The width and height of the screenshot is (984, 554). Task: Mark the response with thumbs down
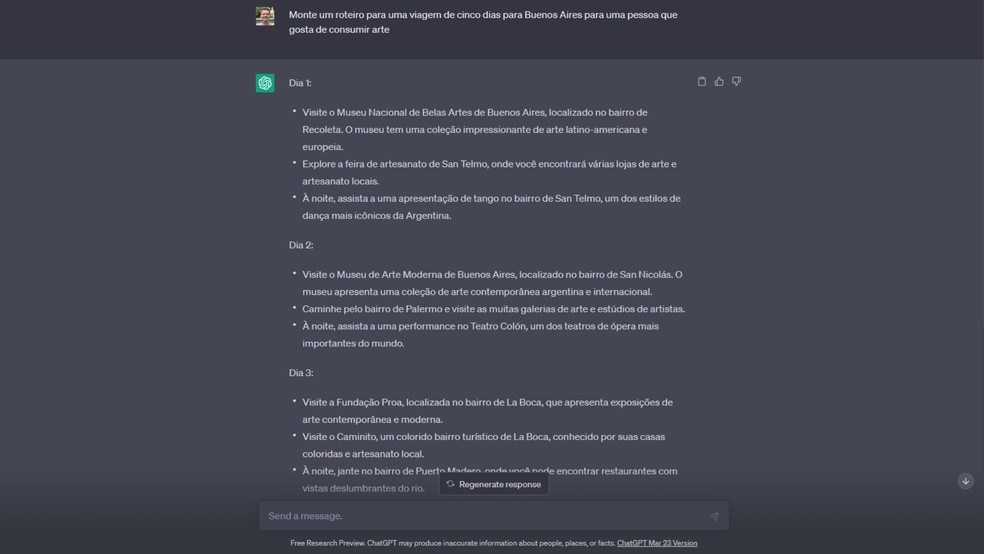click(x=736, y=81)
